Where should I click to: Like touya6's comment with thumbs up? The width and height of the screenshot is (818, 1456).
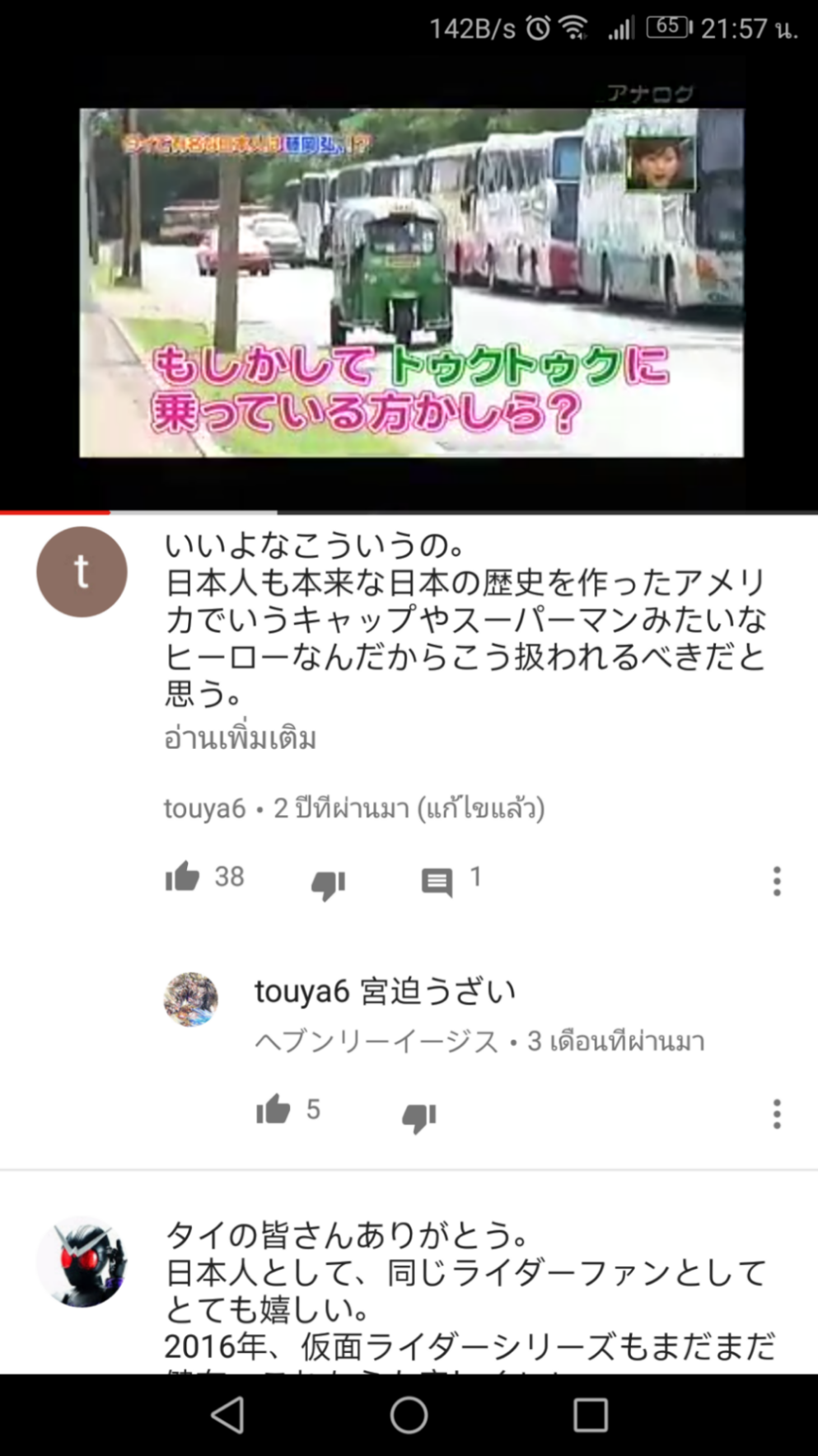coord(183,877)
